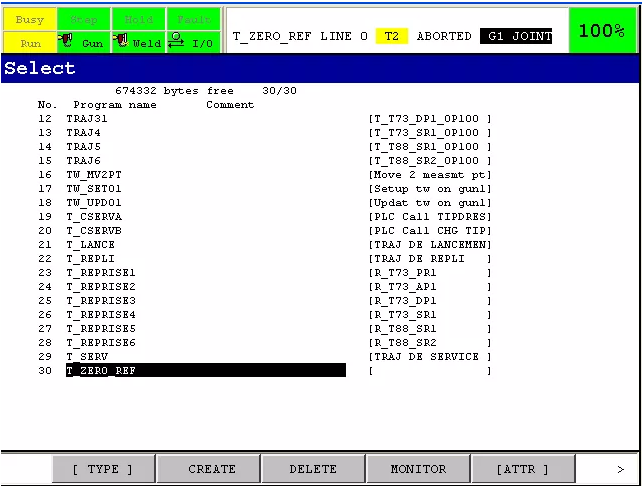Select program TW_UPD01

click(94, 202)
